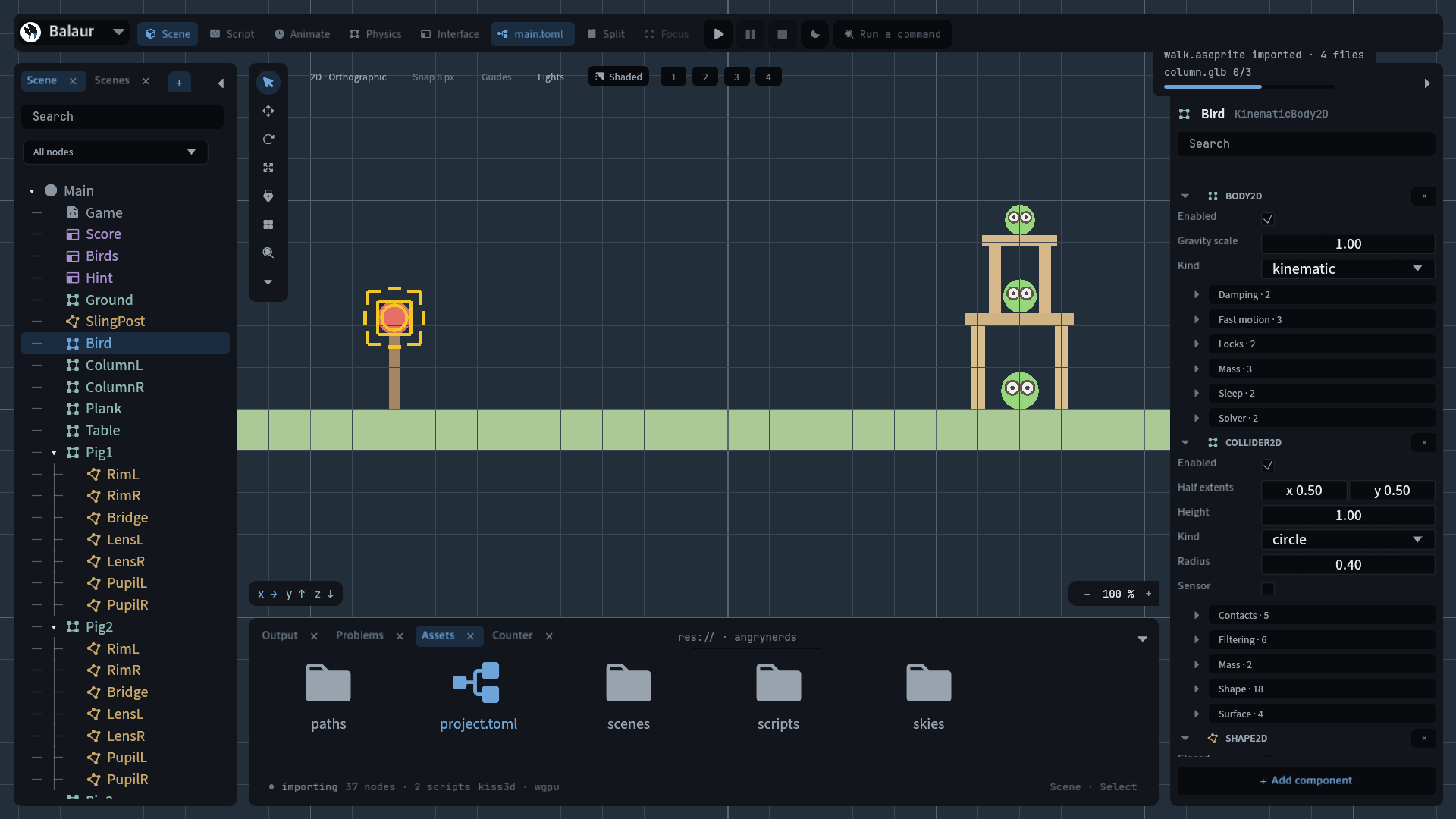
Task: Collapse the Pig2 node
Action: [x=54, y=627]
